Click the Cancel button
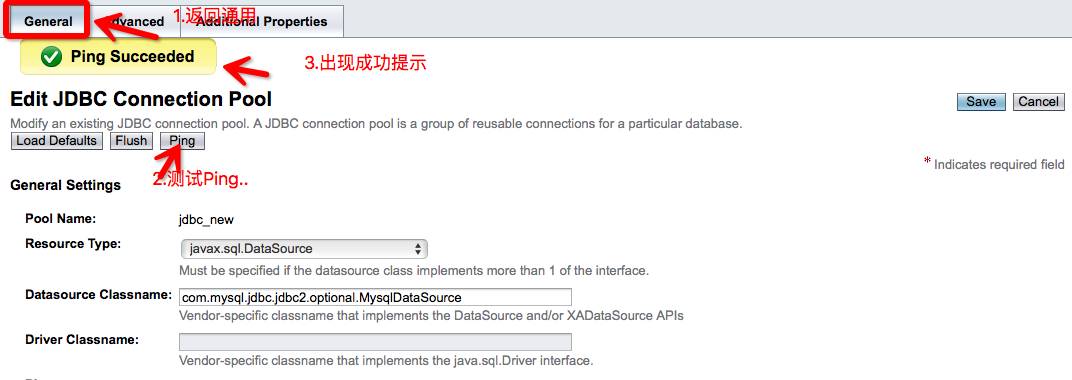1072x380 pixels. click(x=1038, y=101)
